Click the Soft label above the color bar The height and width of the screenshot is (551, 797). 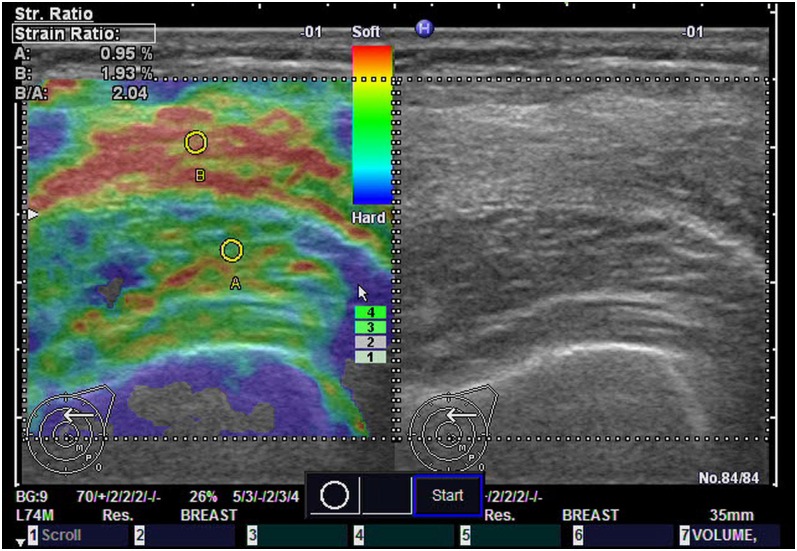(x=365, y=32)
